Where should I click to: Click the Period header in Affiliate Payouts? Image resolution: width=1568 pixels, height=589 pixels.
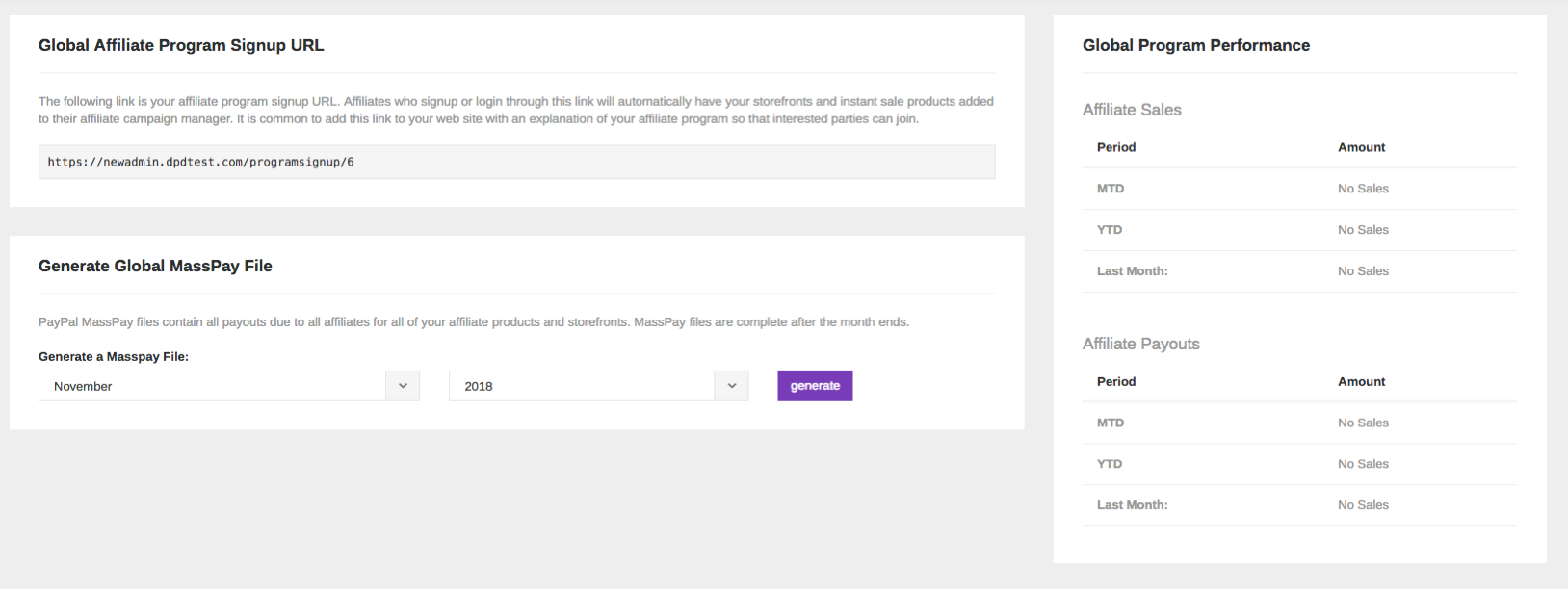(1116, 382)
